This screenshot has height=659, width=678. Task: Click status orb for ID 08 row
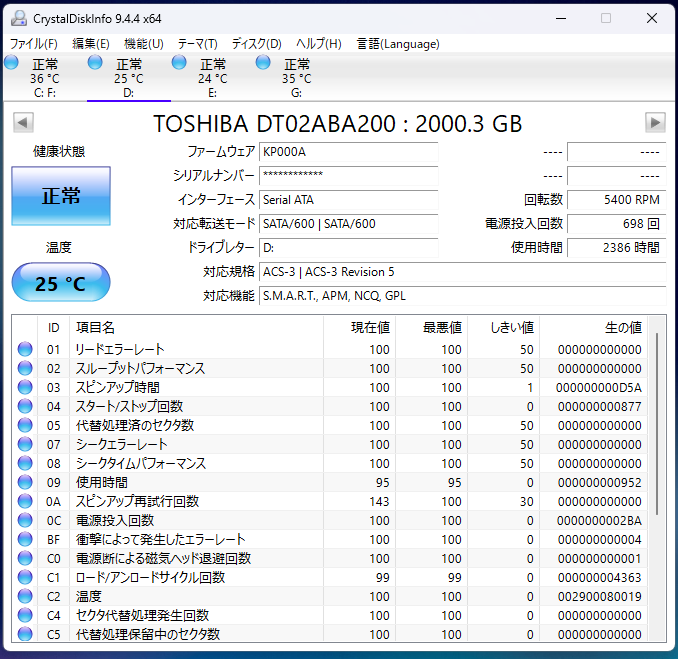point(25,463)
